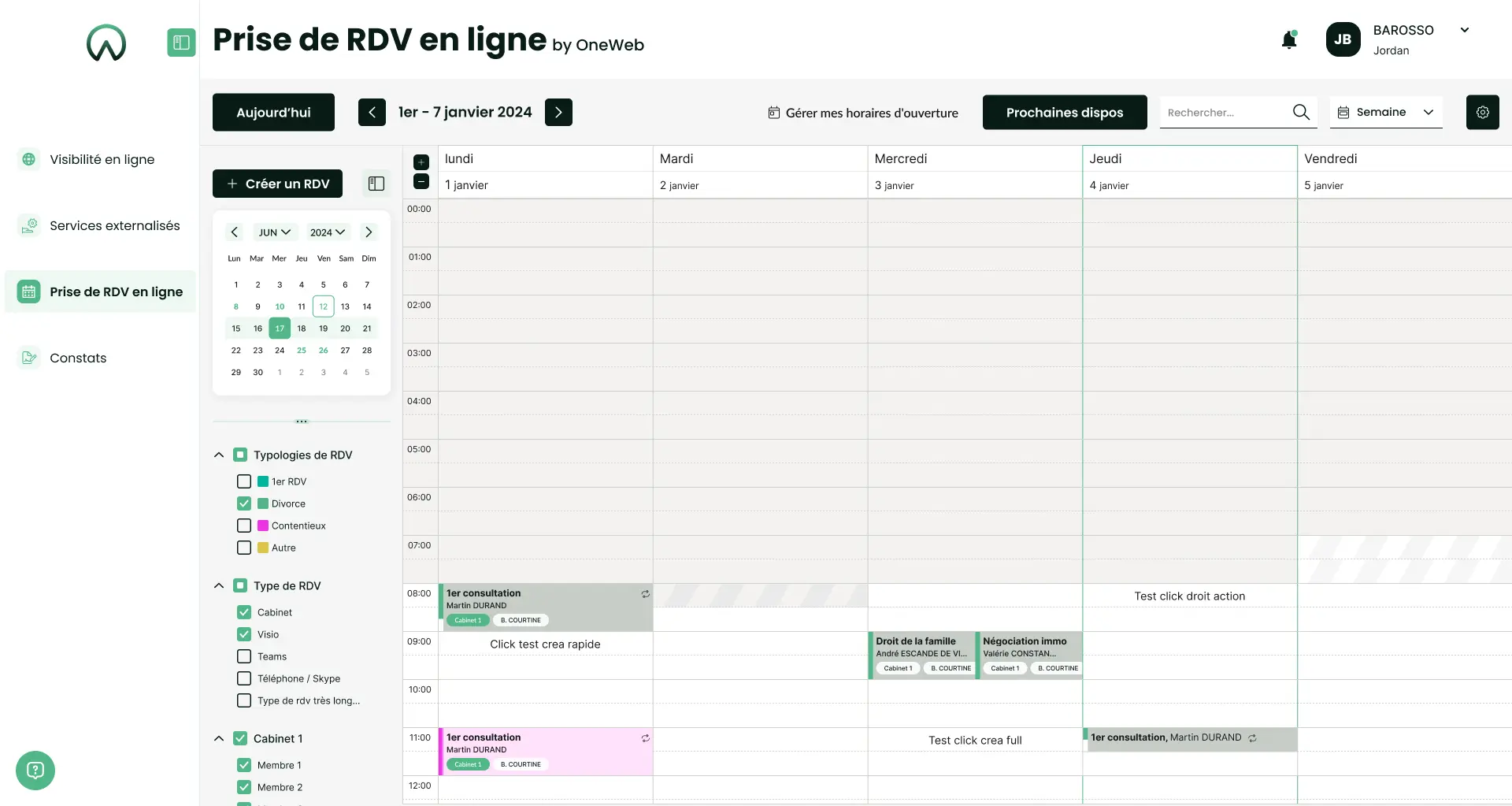Select the Visibilité en ligne globe icon
1512x806 pixels.
[x=29, y=159]
